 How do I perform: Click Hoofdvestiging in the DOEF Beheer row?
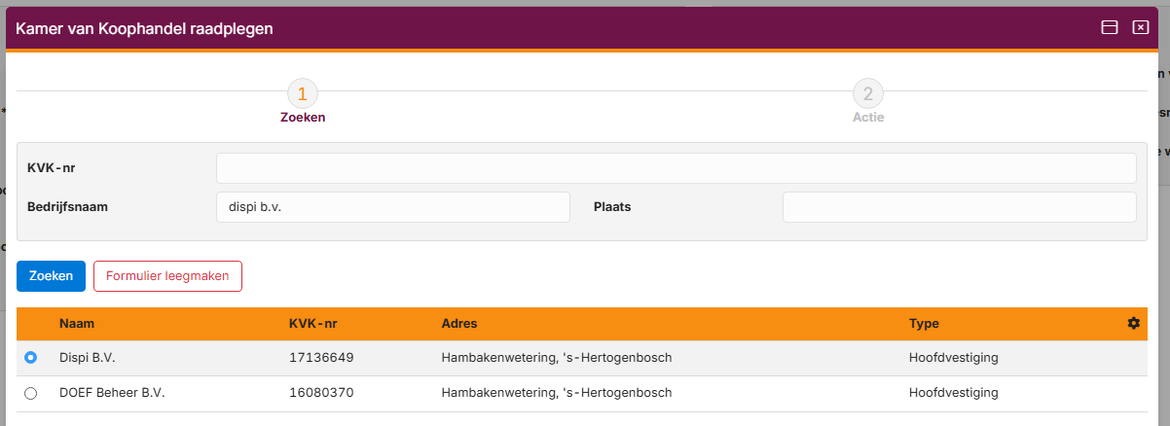[954, 393]
